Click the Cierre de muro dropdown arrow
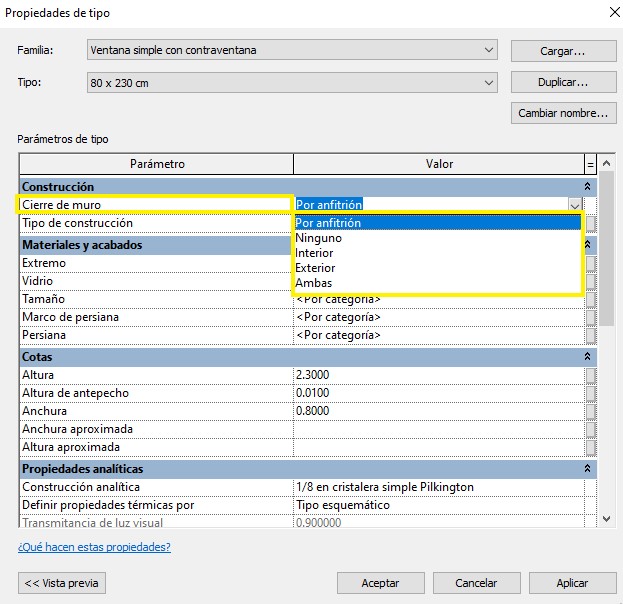 pyautogui.click(x=575, y=205)
